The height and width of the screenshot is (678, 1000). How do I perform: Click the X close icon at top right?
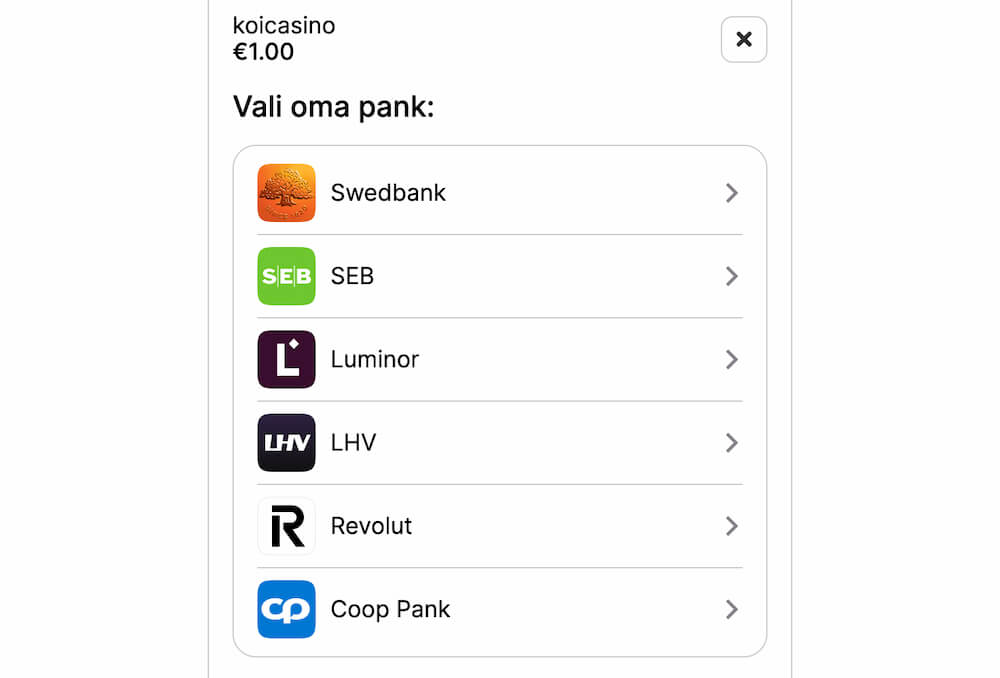pyautogui.click(x=744, y=39)
